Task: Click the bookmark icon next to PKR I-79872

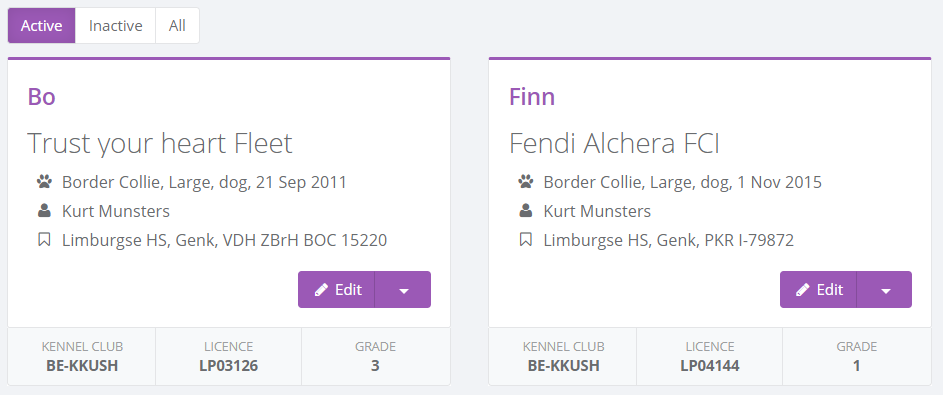Action: tap(526, 240)
